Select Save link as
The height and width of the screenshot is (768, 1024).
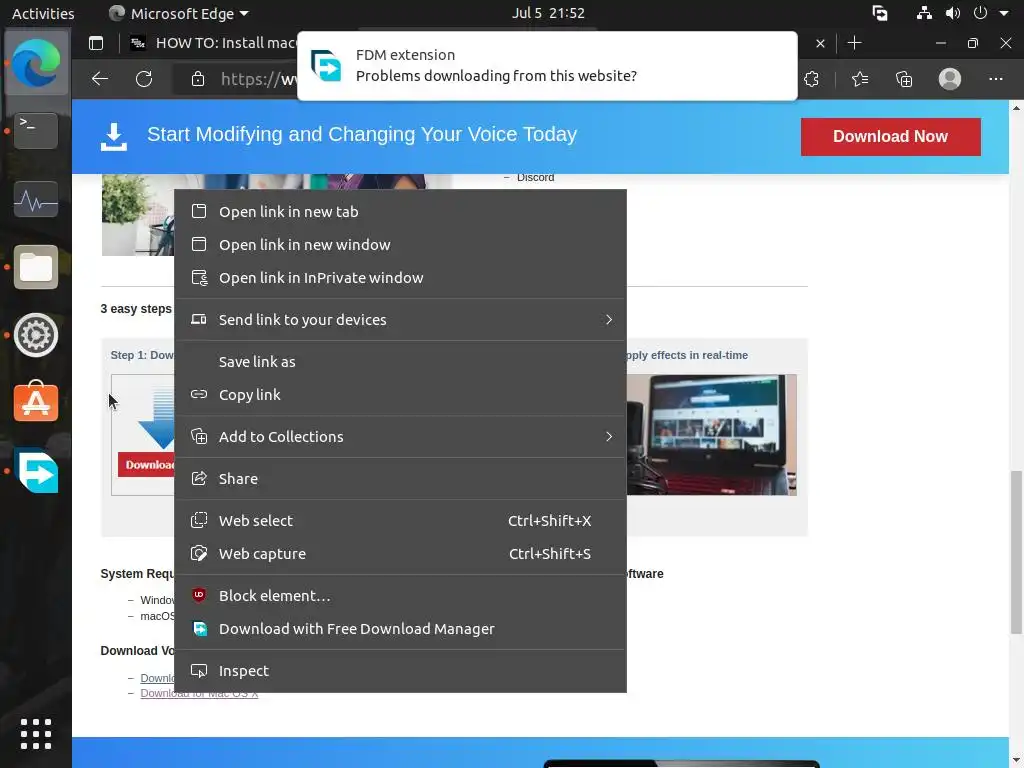click(x=400, y=361)
